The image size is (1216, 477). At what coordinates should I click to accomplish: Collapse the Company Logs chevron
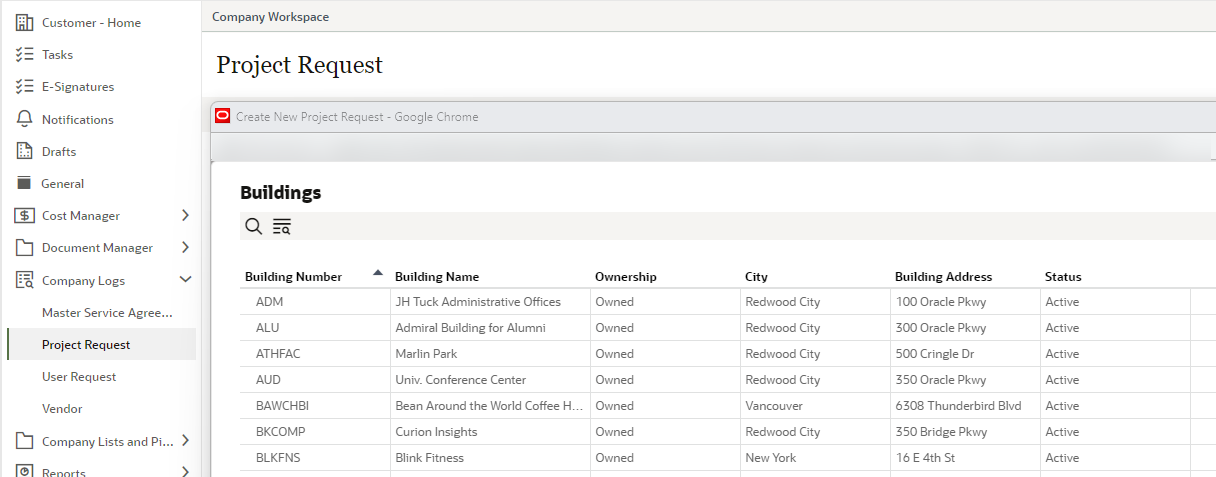pos(185,280)
